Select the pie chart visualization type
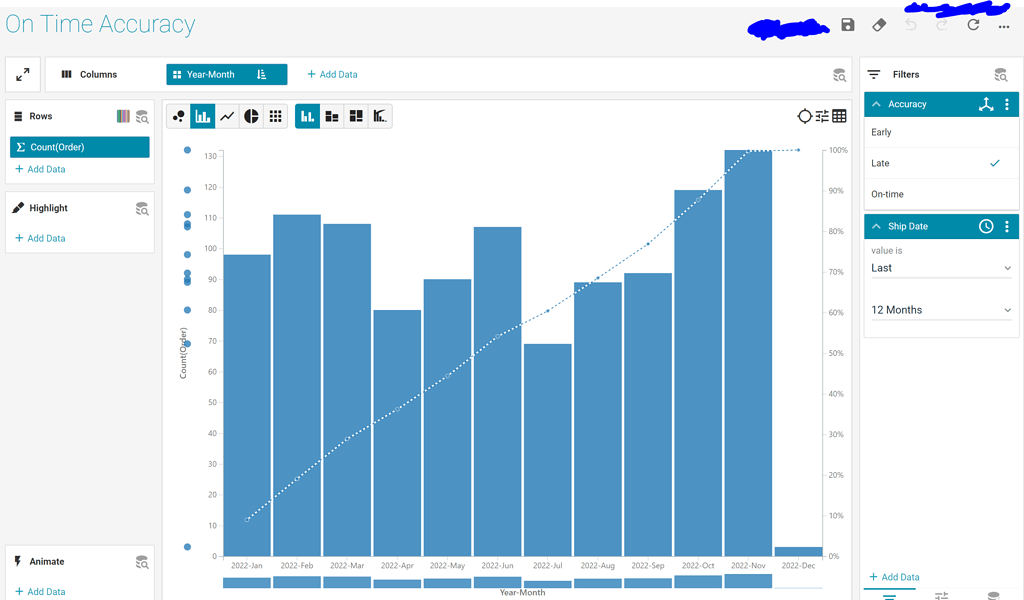This screenshot has height=600, width=1024. 250,116
